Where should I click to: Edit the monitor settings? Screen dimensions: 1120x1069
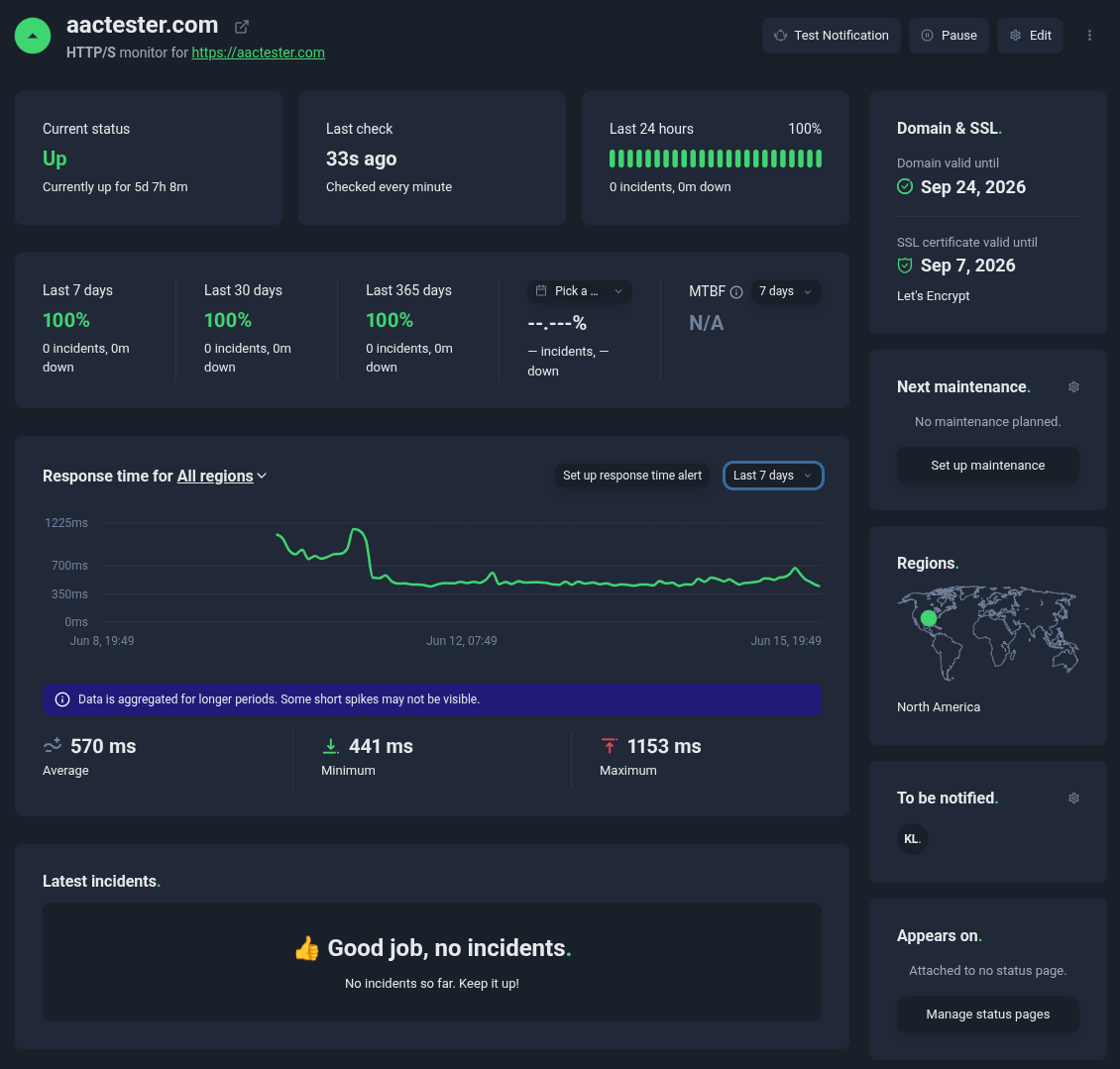(x=1030, y=36)
